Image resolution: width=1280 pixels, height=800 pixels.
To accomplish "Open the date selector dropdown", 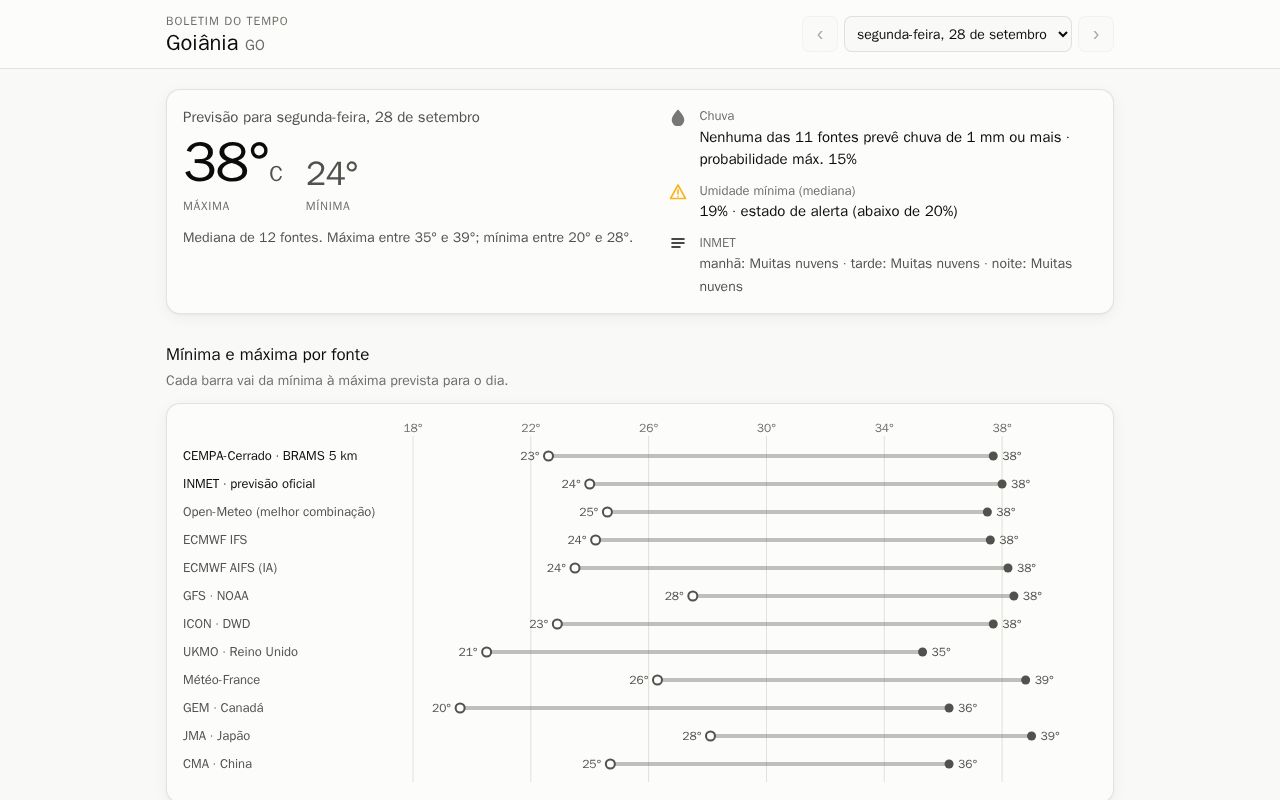I will tap(958, 34).
